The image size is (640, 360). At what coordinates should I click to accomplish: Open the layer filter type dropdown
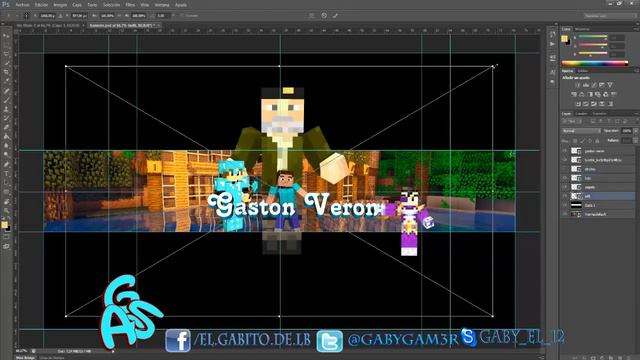(571, 122)
